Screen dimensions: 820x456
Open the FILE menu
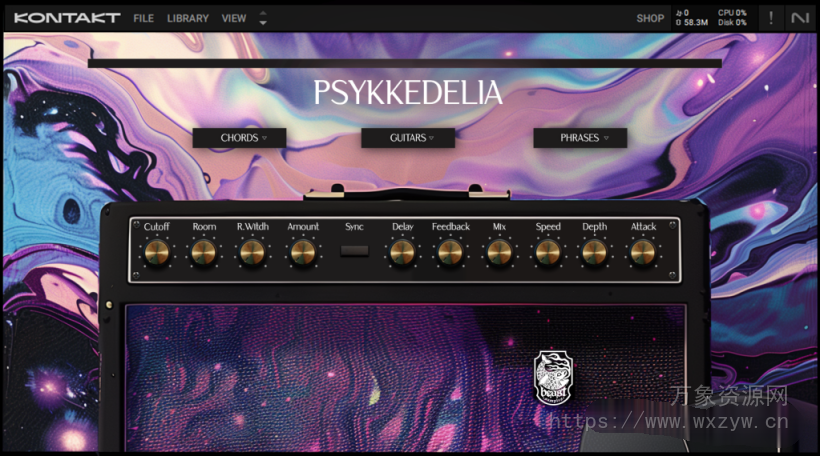(x=143, y=18)
